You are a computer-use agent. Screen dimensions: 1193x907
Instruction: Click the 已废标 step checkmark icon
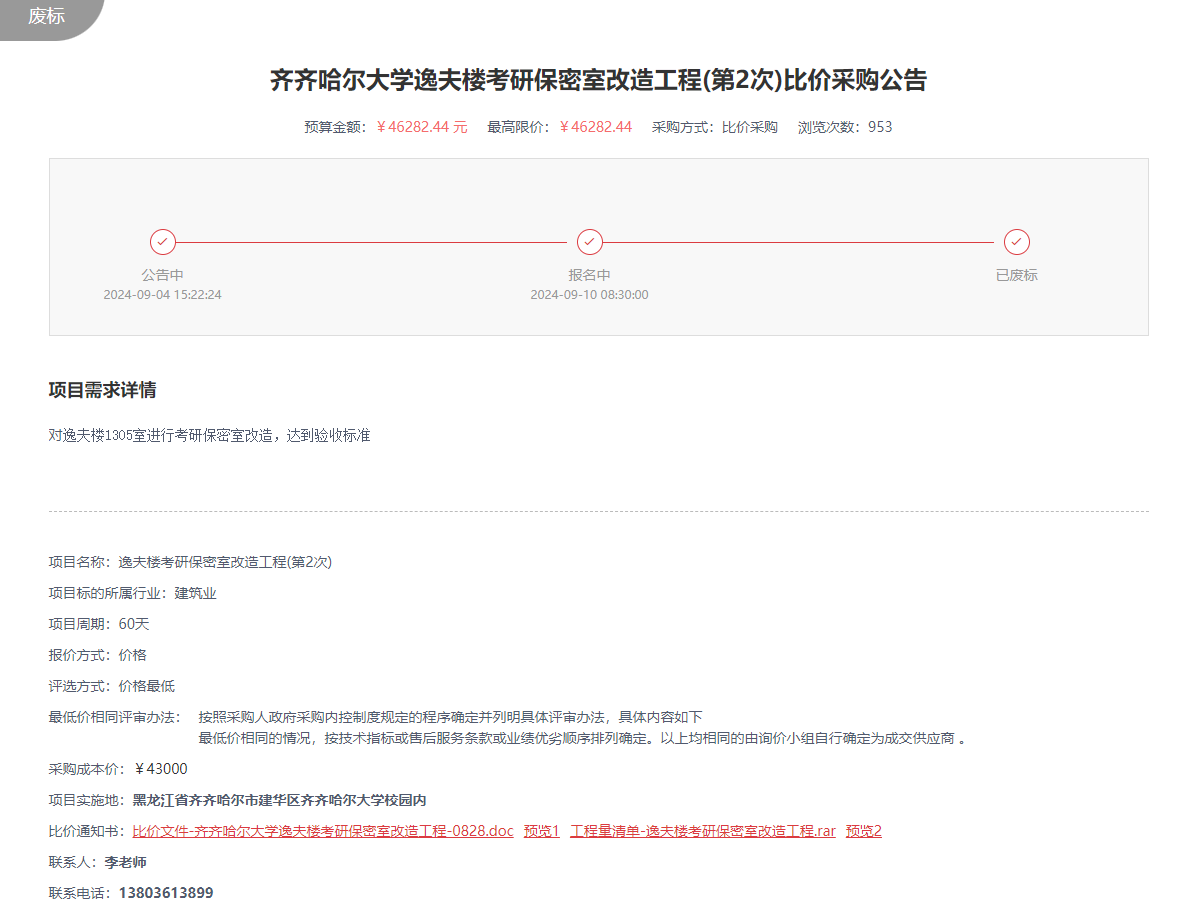click(x=1017, y=242)
